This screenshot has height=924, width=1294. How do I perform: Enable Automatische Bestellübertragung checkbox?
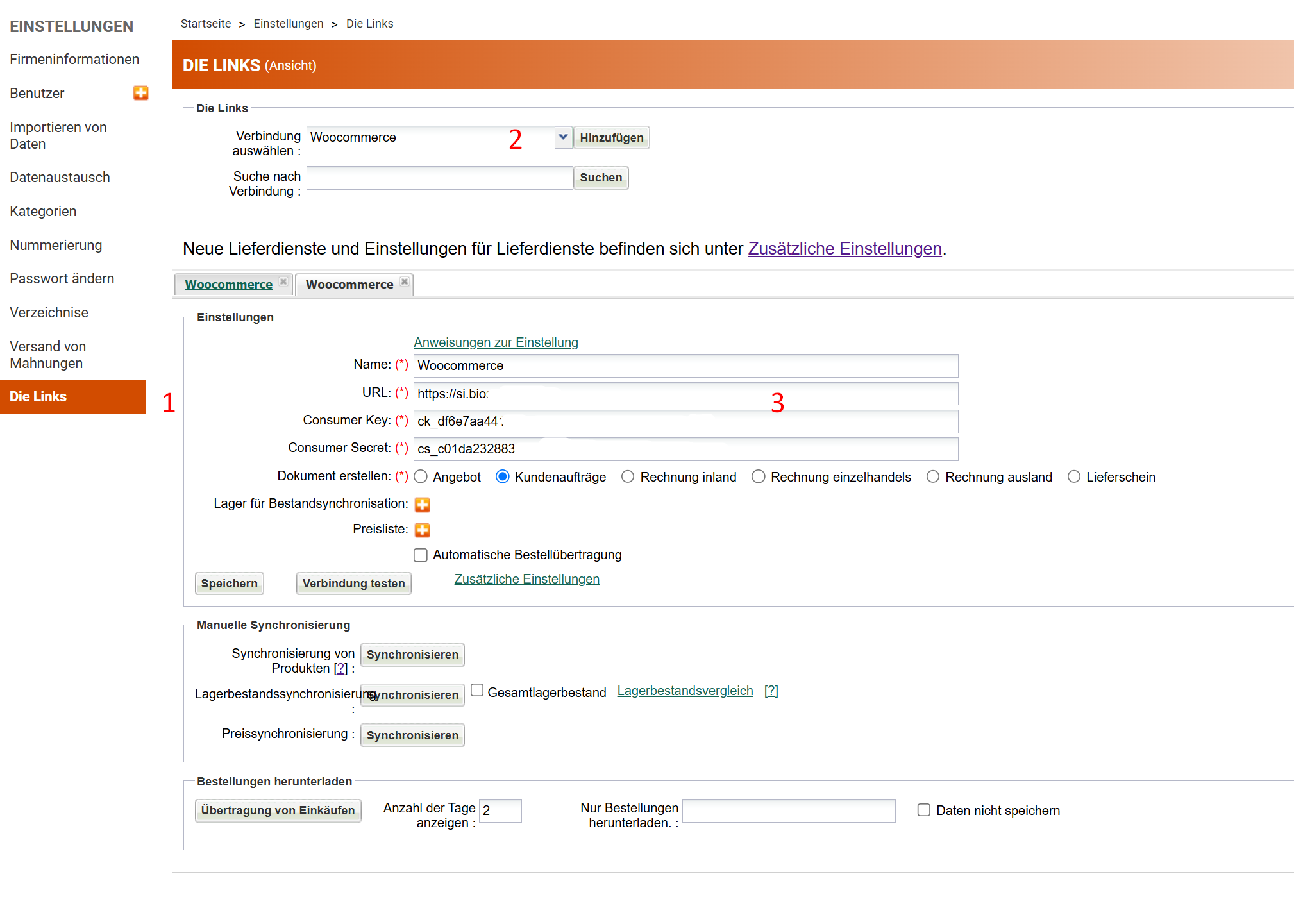[x=421, y=555]
